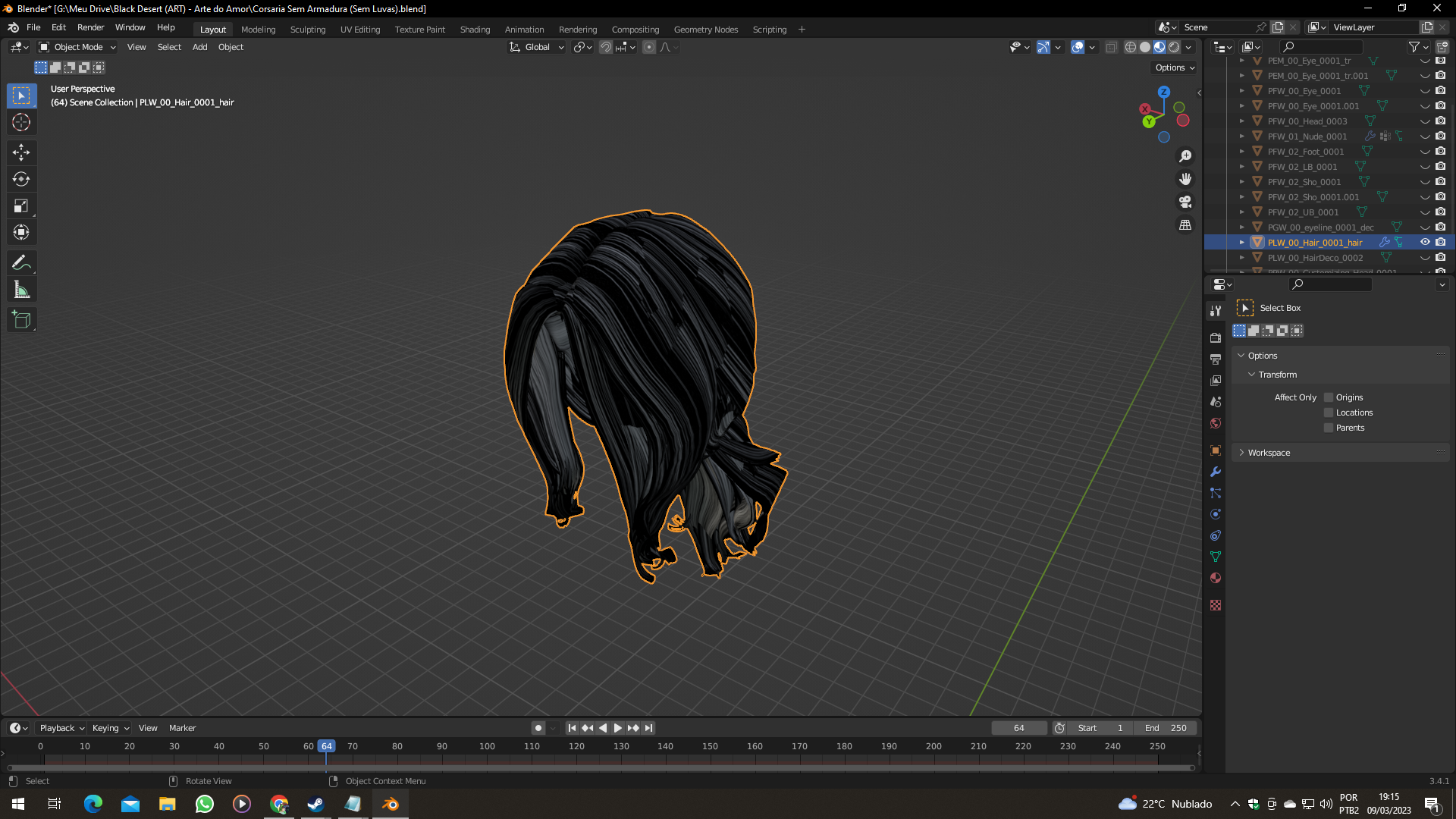Open Material properties tab
The image size is (1456, 819).
coord(1216,578)
